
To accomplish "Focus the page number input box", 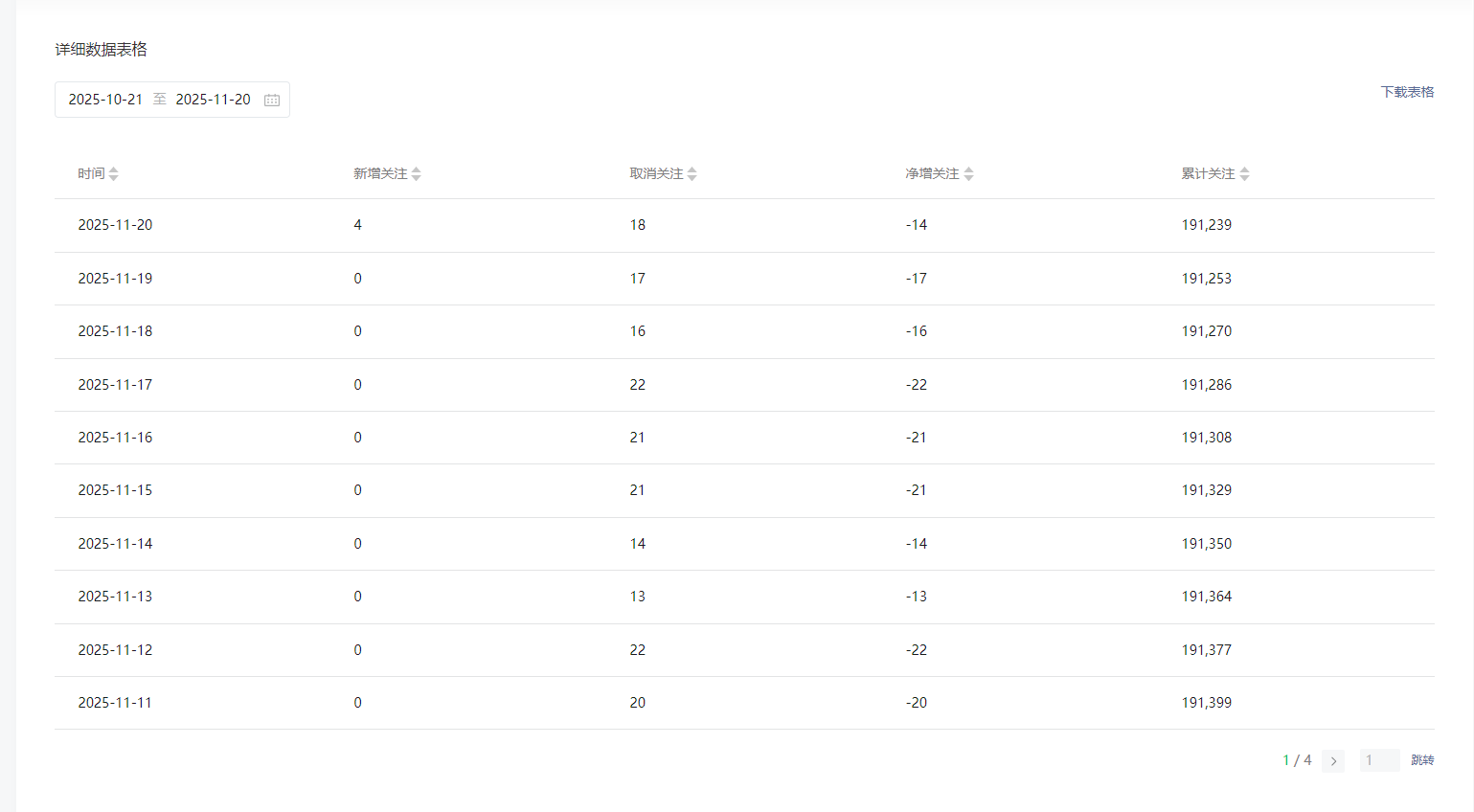I will click(x=1379, y=760).
